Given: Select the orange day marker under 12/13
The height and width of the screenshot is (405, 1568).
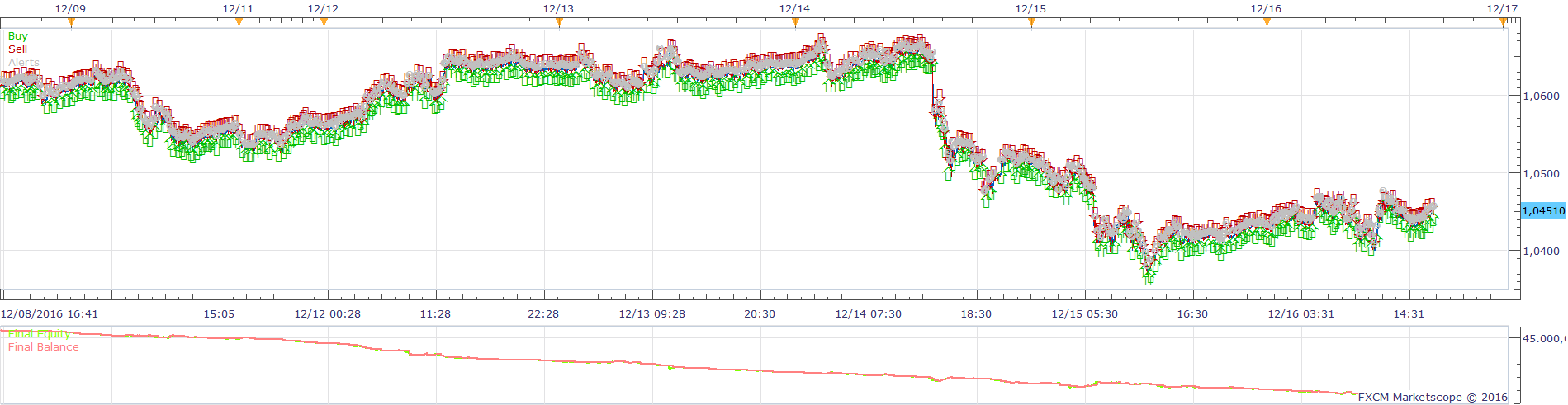Looking at the screenshot, I should (x=559, y=23).
